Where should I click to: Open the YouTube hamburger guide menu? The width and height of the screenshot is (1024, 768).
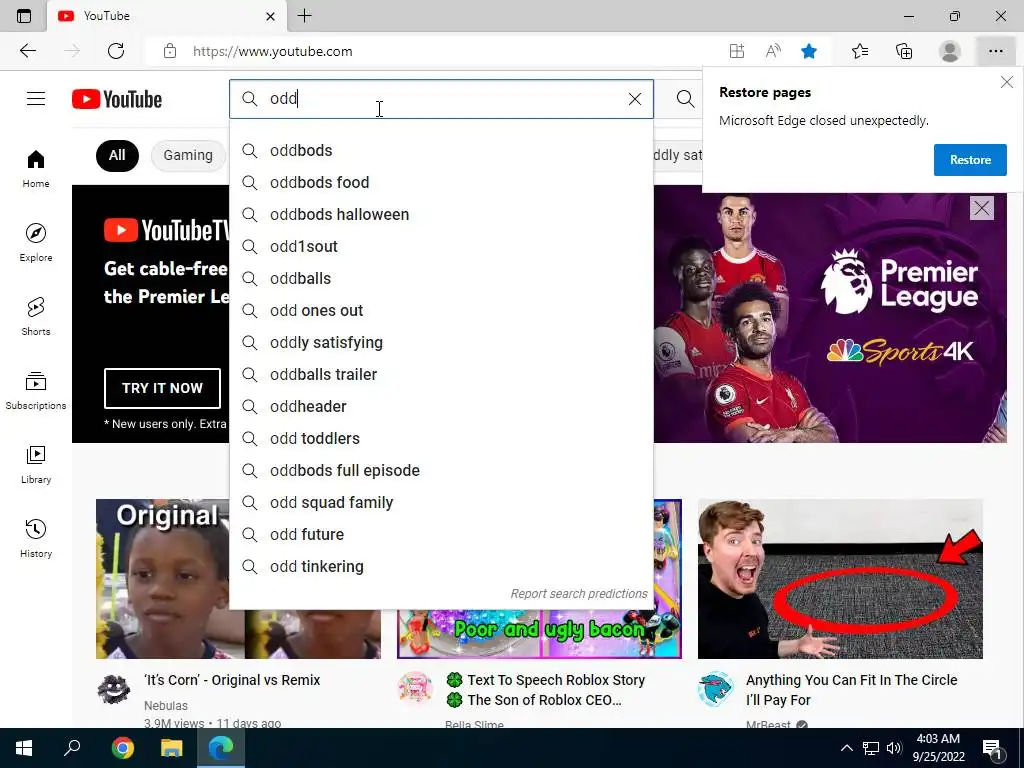[x=36, y=99]
